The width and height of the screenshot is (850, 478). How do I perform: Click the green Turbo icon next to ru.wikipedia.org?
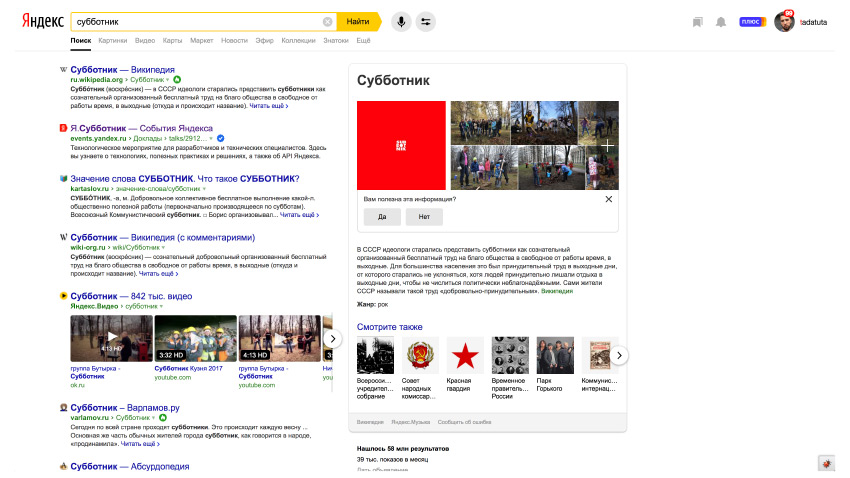pyautogui.click(x=177, y=80)
